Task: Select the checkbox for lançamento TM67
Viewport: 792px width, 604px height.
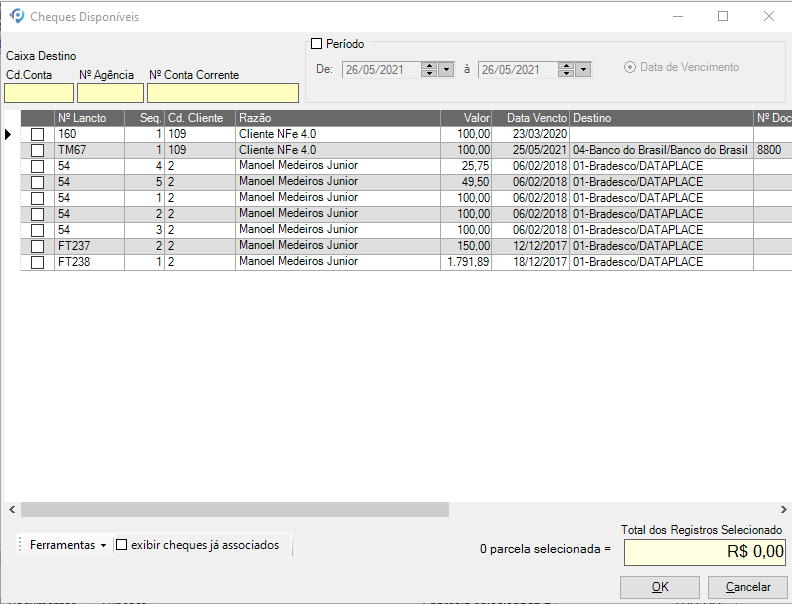Action: (x=38, y=150)
